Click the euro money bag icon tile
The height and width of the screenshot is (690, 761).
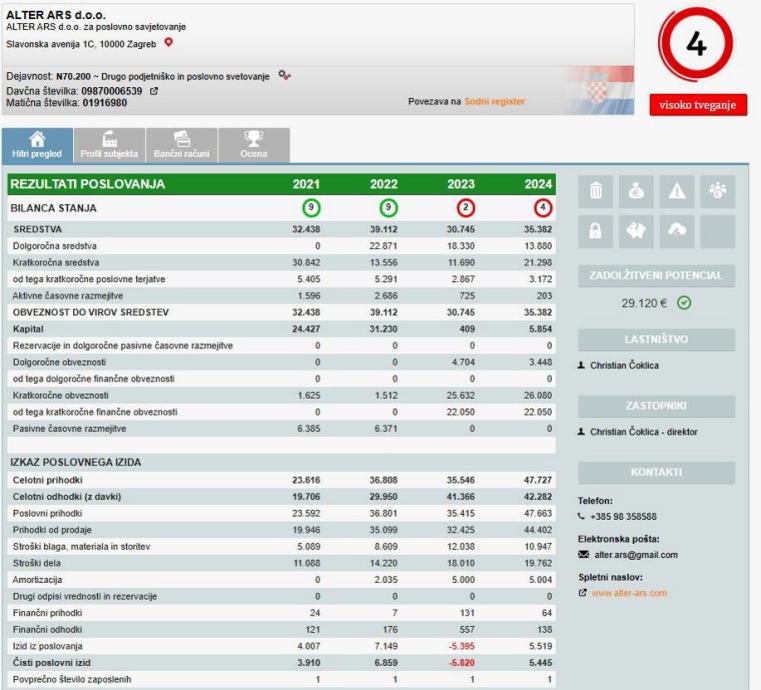[x=635, y=191]
